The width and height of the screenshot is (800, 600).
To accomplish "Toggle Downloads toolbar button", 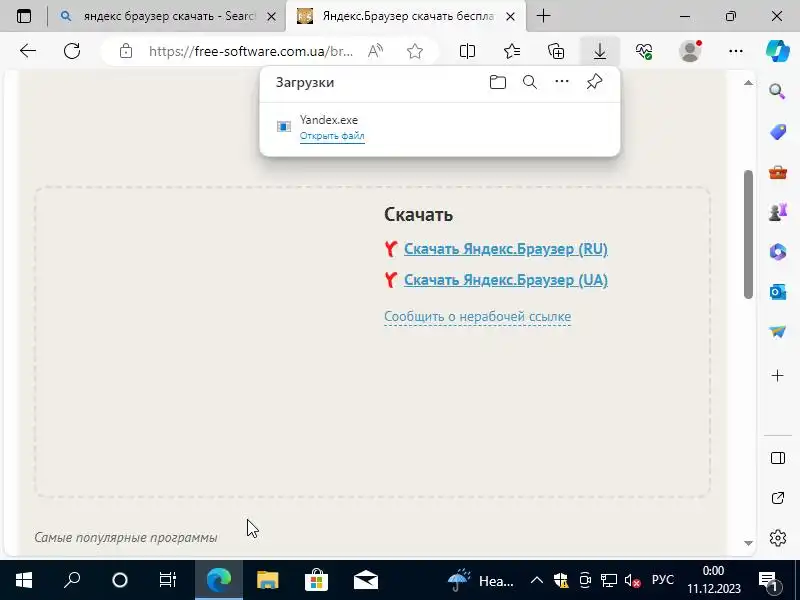I will click(x=600, y=51).
